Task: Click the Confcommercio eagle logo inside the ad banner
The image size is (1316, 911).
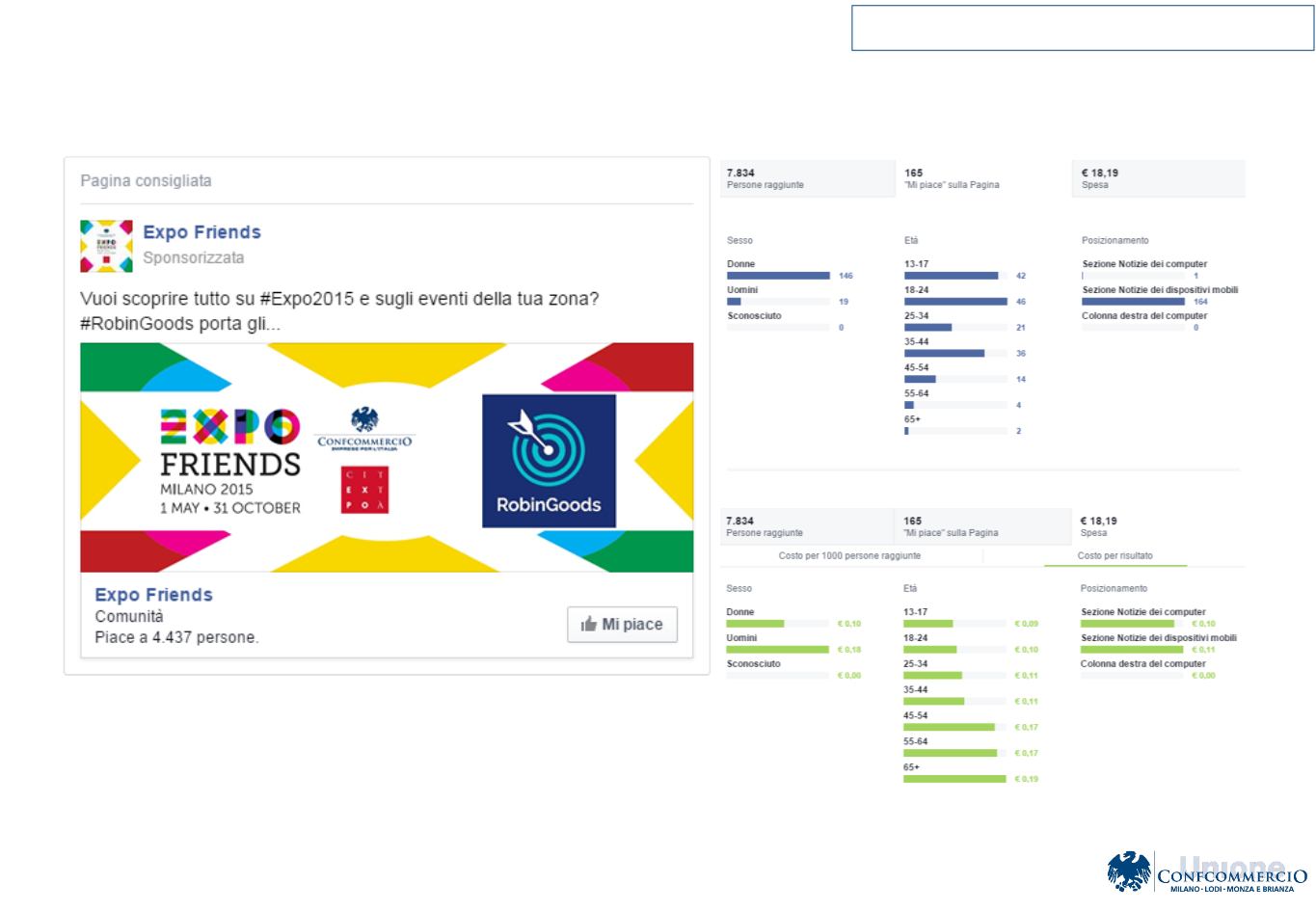Action: click(x=364, y=419)
